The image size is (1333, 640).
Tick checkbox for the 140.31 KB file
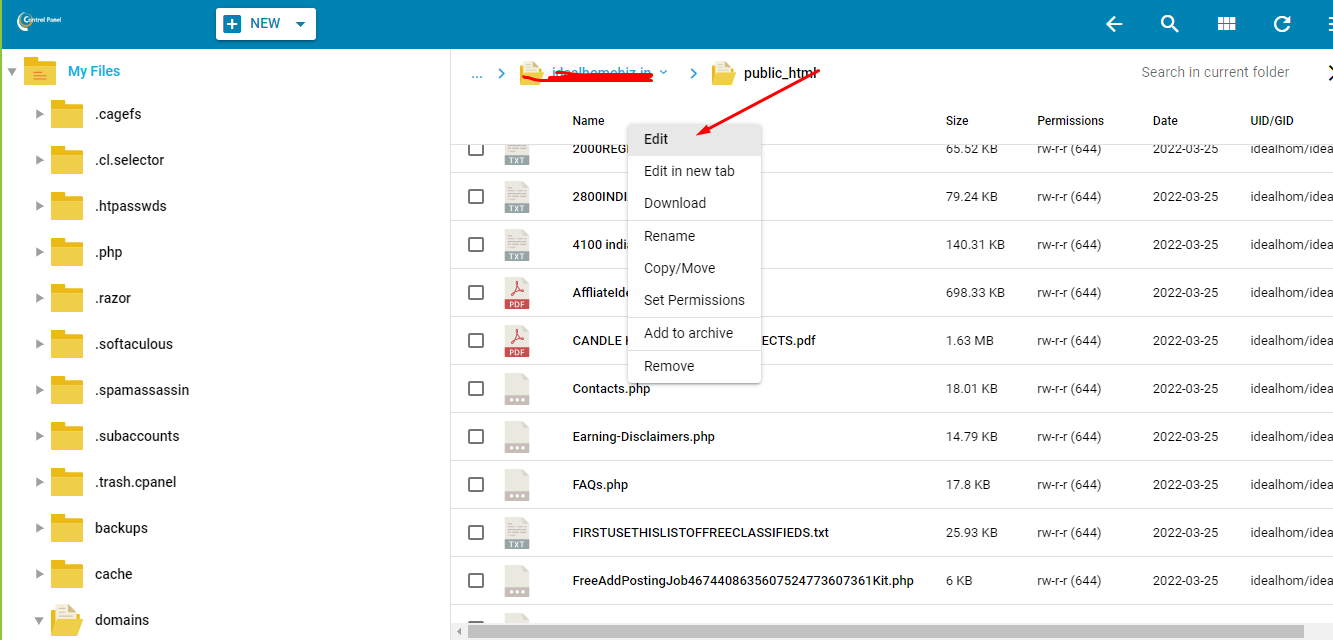(x=476, y=244)
